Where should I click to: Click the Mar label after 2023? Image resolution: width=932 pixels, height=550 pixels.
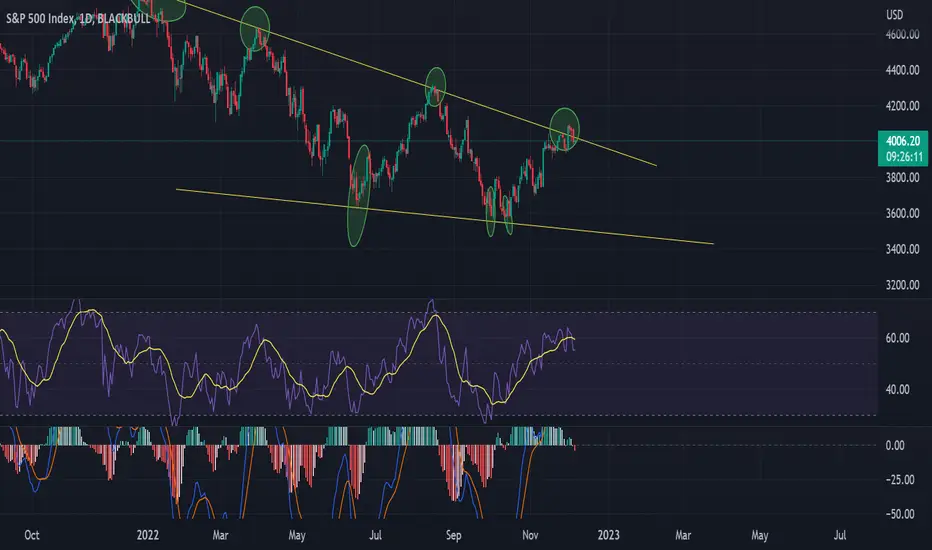click(683, 535)
